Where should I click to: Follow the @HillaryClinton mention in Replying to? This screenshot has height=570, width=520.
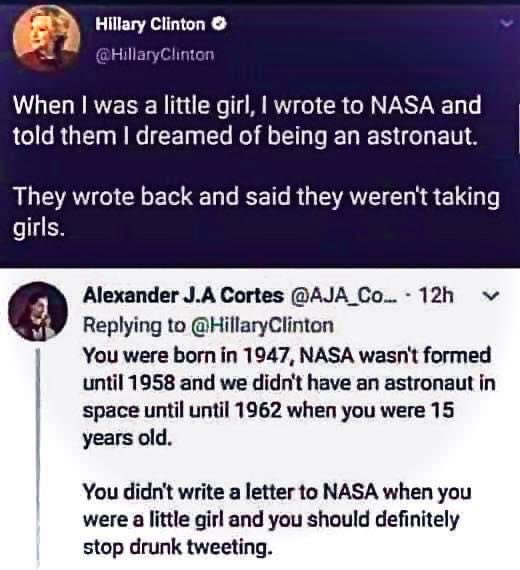coord(262,325)
